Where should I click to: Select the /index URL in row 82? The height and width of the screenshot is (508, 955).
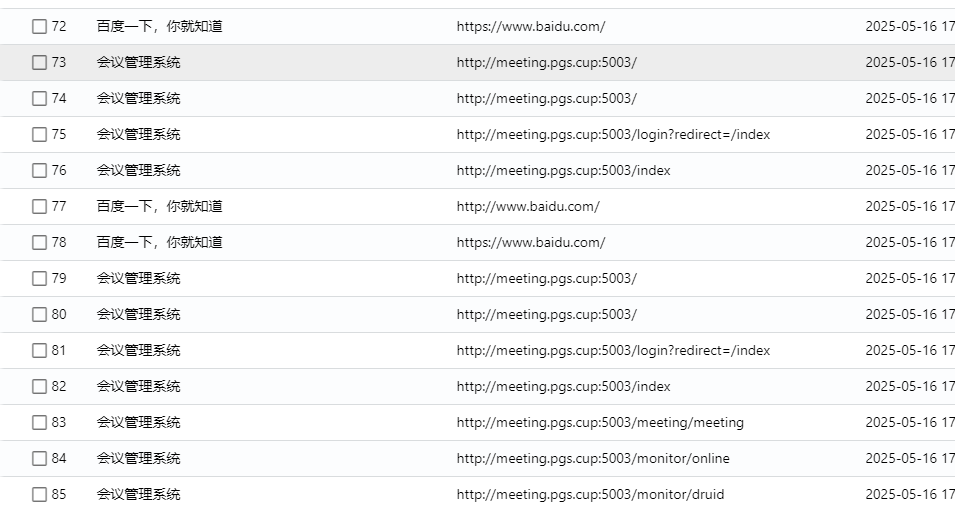point(563,386)
